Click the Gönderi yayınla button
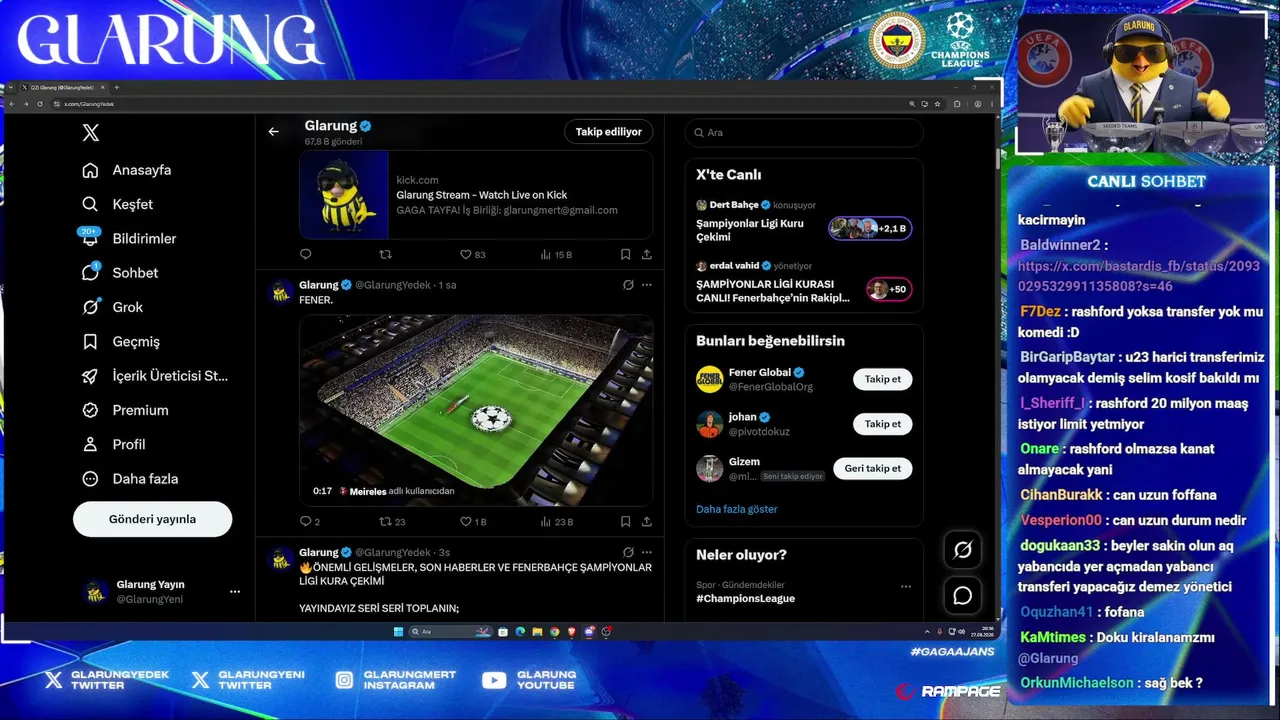The width and height of the screenshot is (1280, 720). [152, 519]
